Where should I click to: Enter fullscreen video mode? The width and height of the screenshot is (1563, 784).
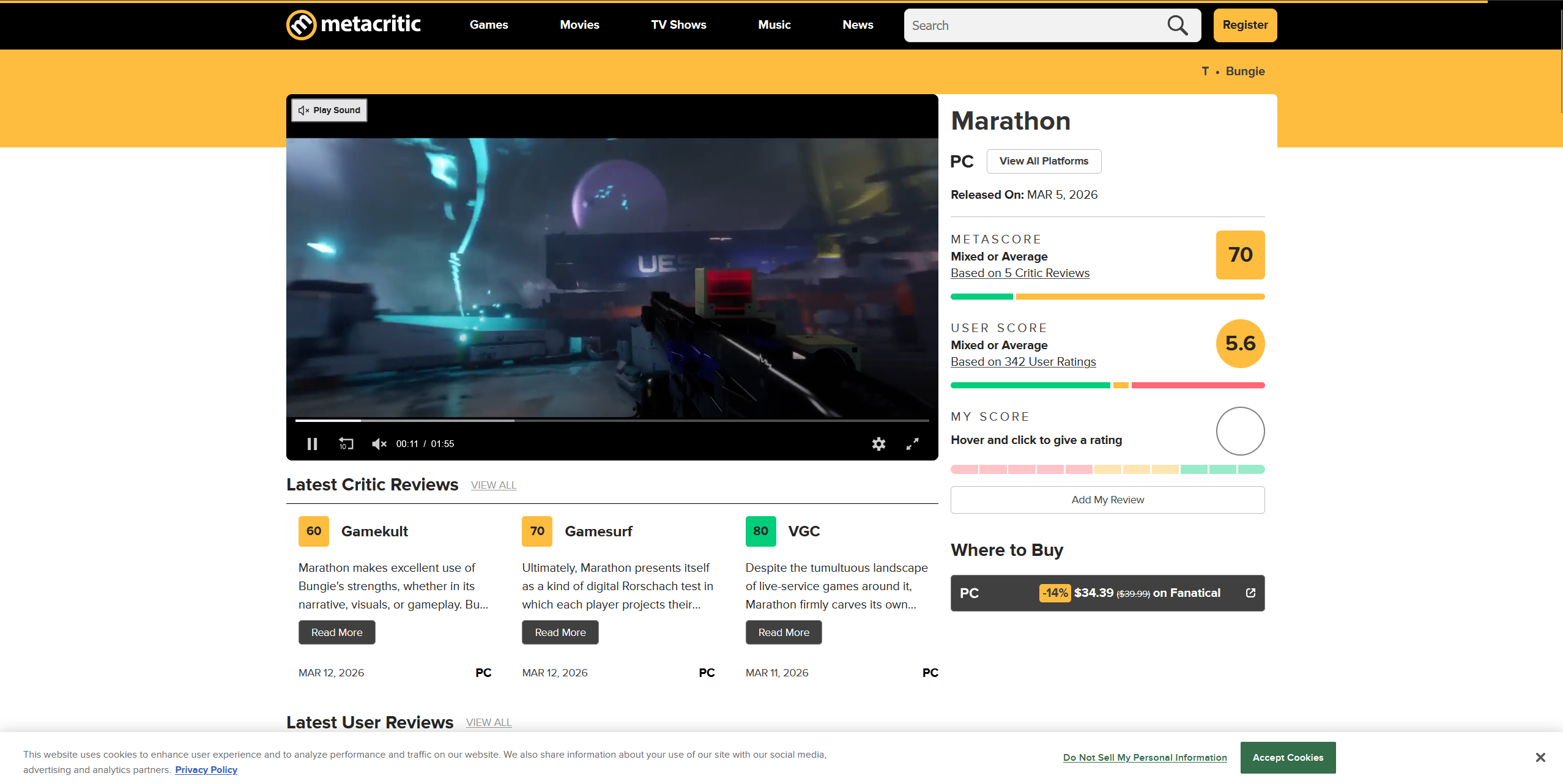912,444
